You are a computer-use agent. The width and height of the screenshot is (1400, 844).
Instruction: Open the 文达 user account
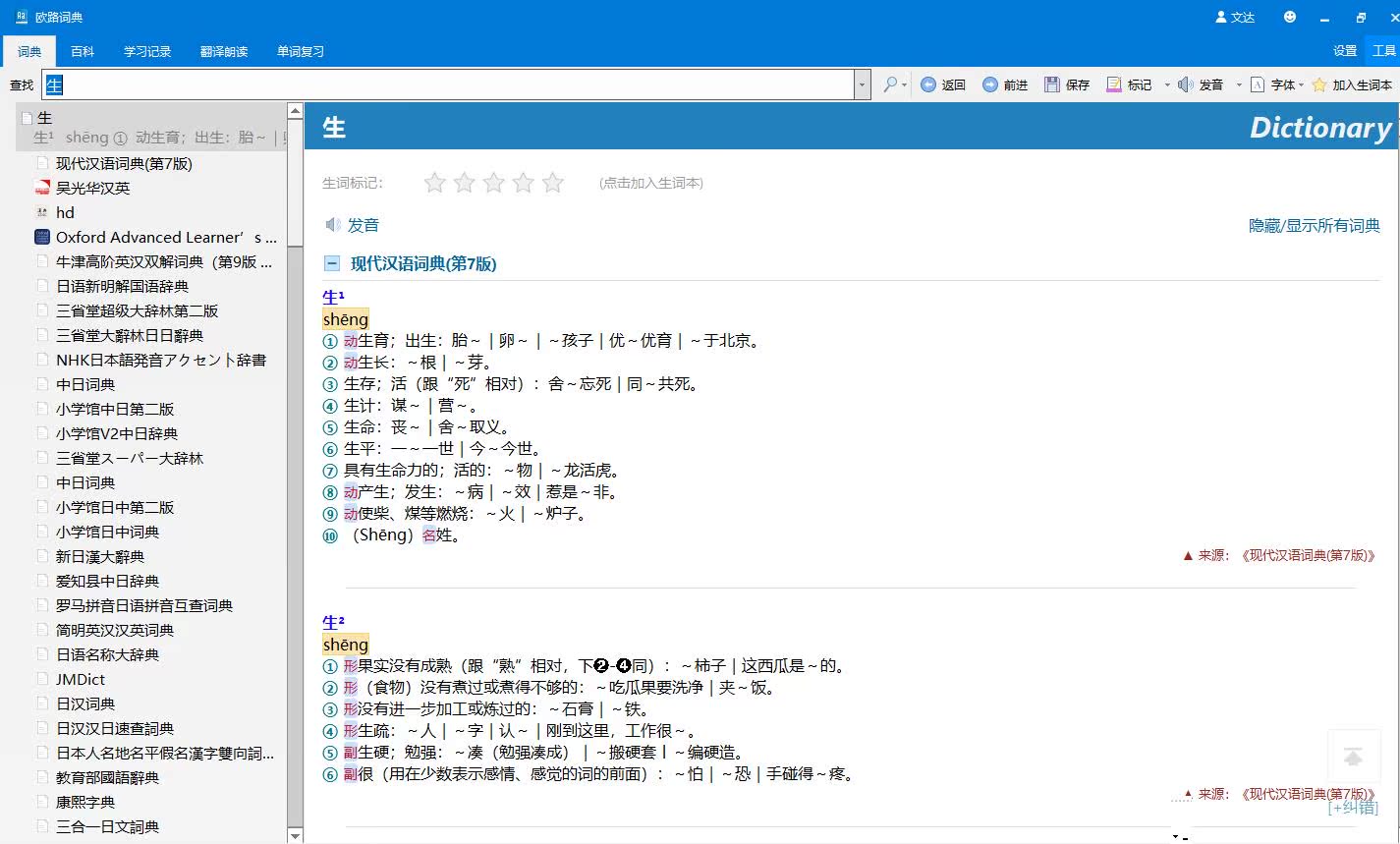(1235, 17)
